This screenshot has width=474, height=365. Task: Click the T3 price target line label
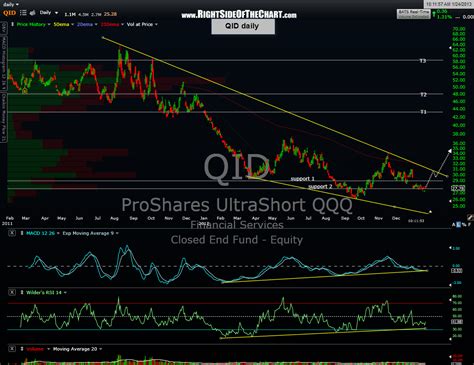pos(423,61)
